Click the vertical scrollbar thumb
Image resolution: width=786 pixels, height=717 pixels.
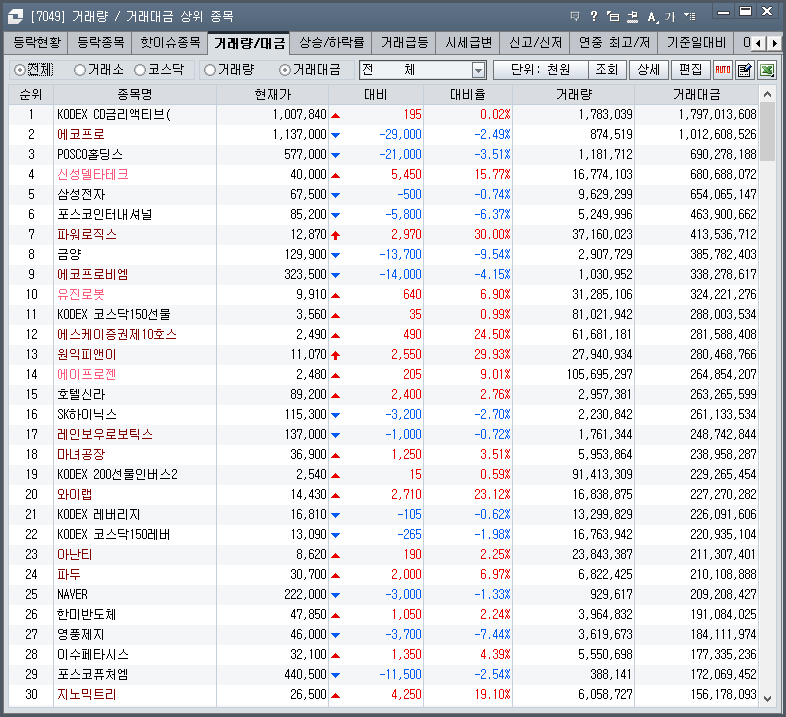click(x=767, y=132)
